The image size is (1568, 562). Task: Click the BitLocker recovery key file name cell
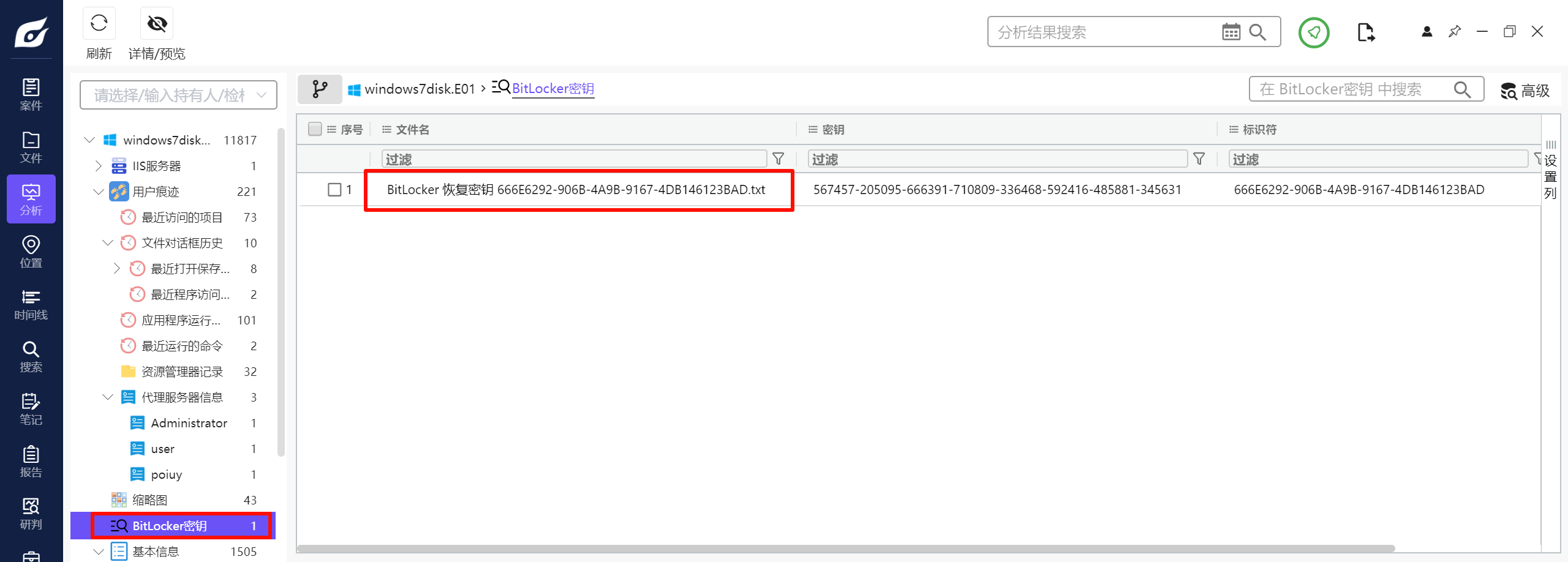tap(576, 190)
